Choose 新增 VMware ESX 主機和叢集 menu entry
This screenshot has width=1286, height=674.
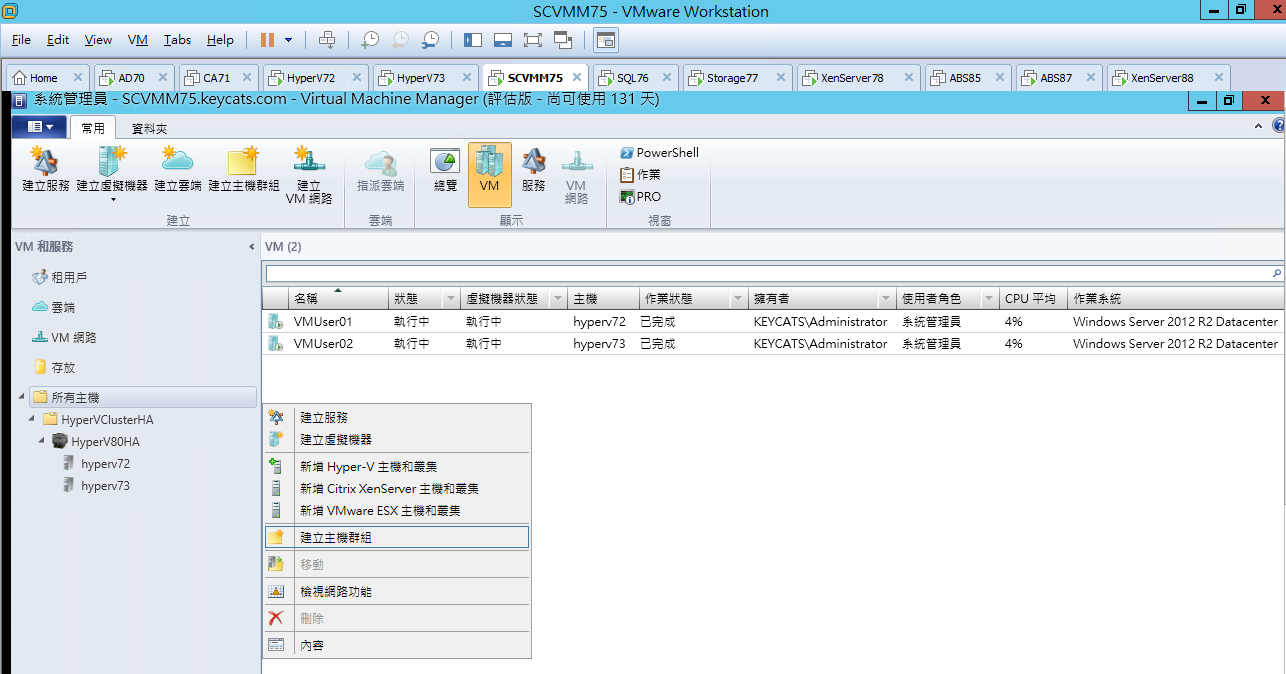click(x=397, y=510)
